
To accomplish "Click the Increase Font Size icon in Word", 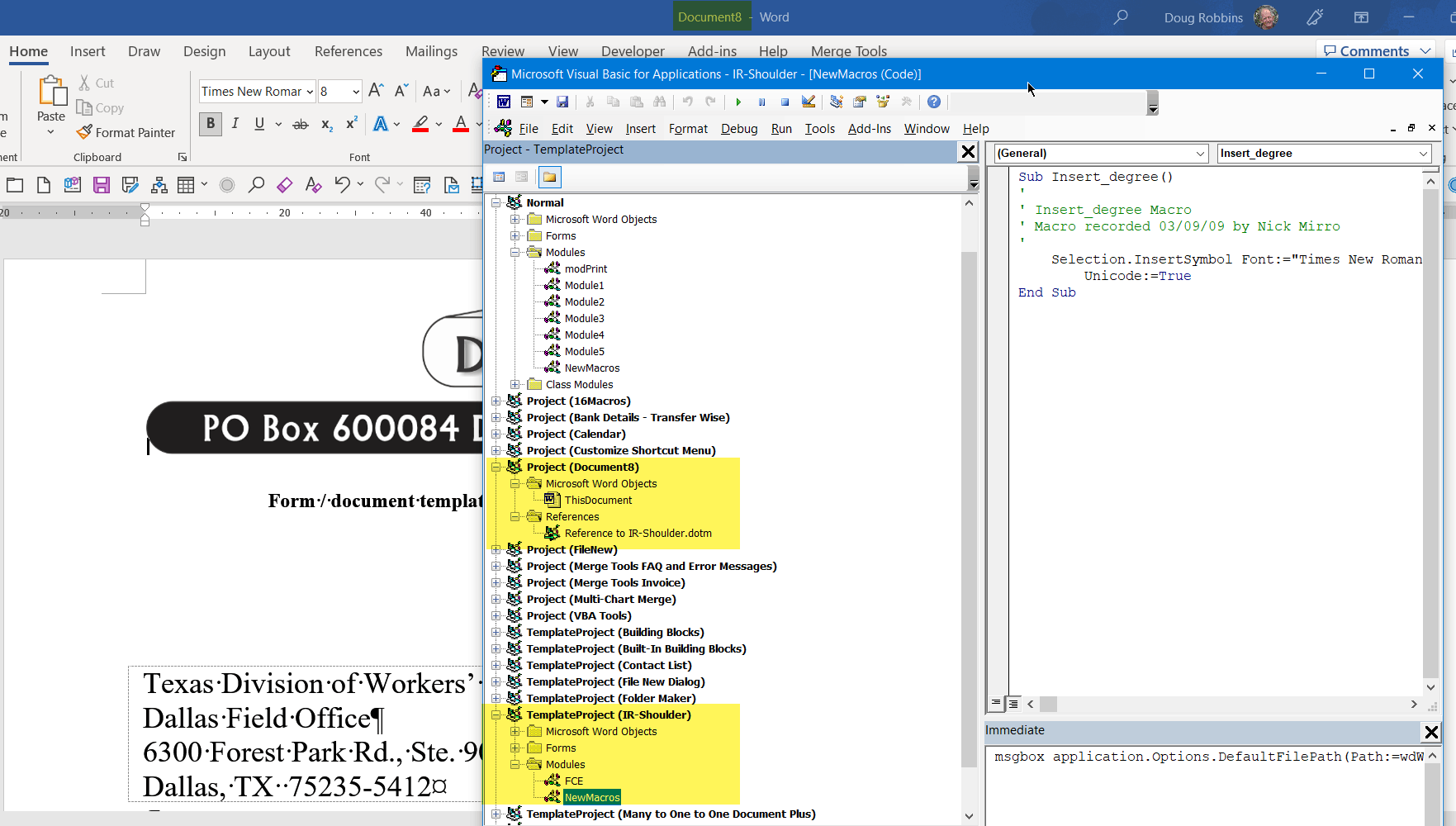I will pyautogui.click(x=376, y=91).
